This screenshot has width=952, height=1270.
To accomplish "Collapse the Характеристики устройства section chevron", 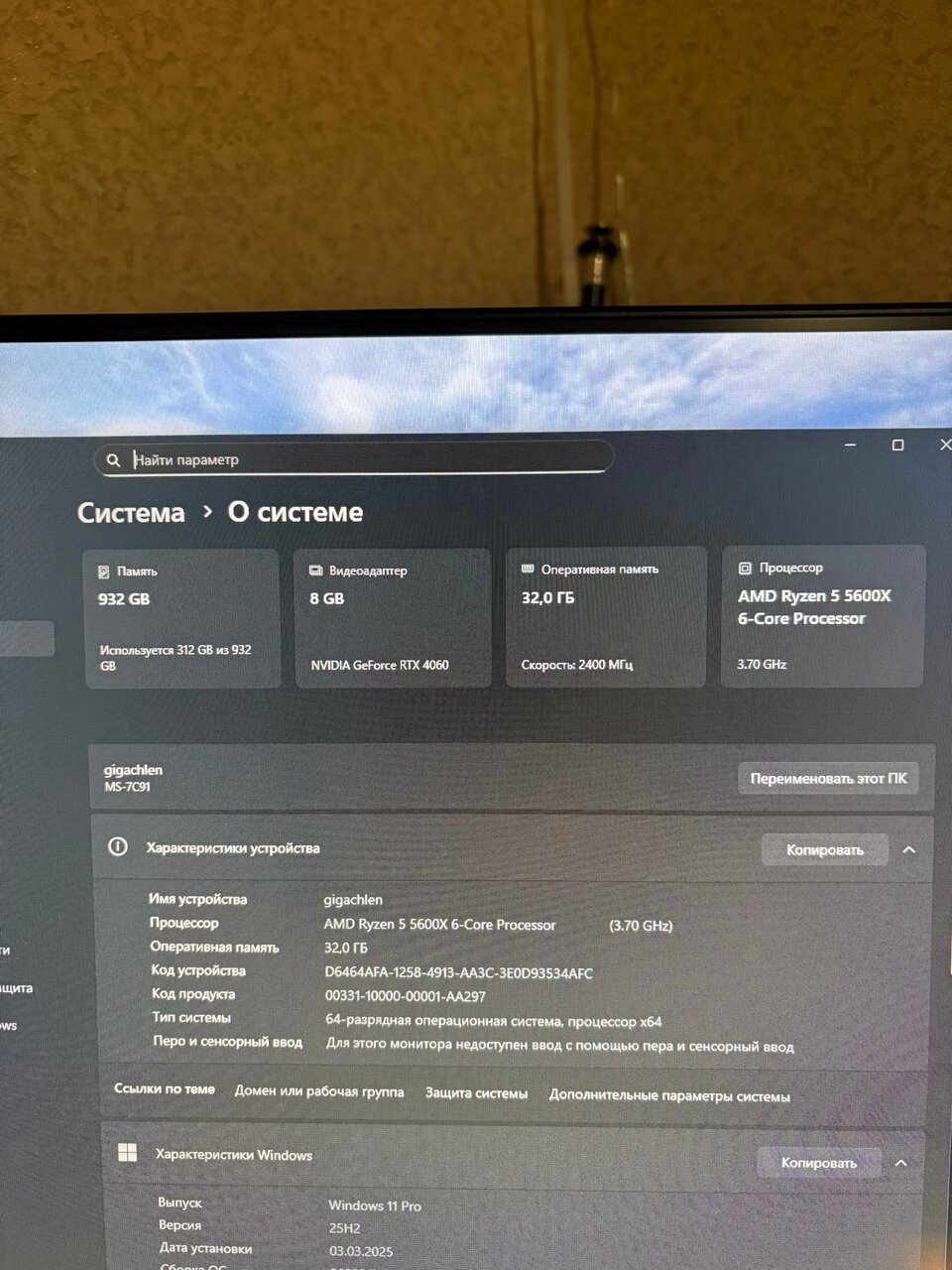I will click(x=908, y=850).
